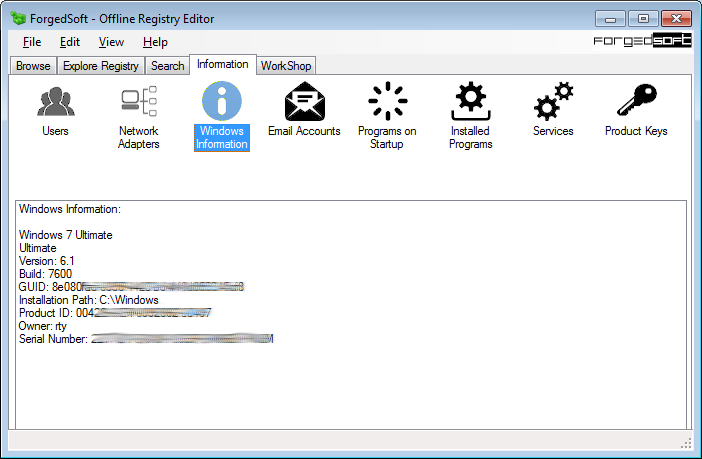Close the Offline Registry Editor window
The height and width of the screenshot is (459, 702).
[x=676, y=19]
